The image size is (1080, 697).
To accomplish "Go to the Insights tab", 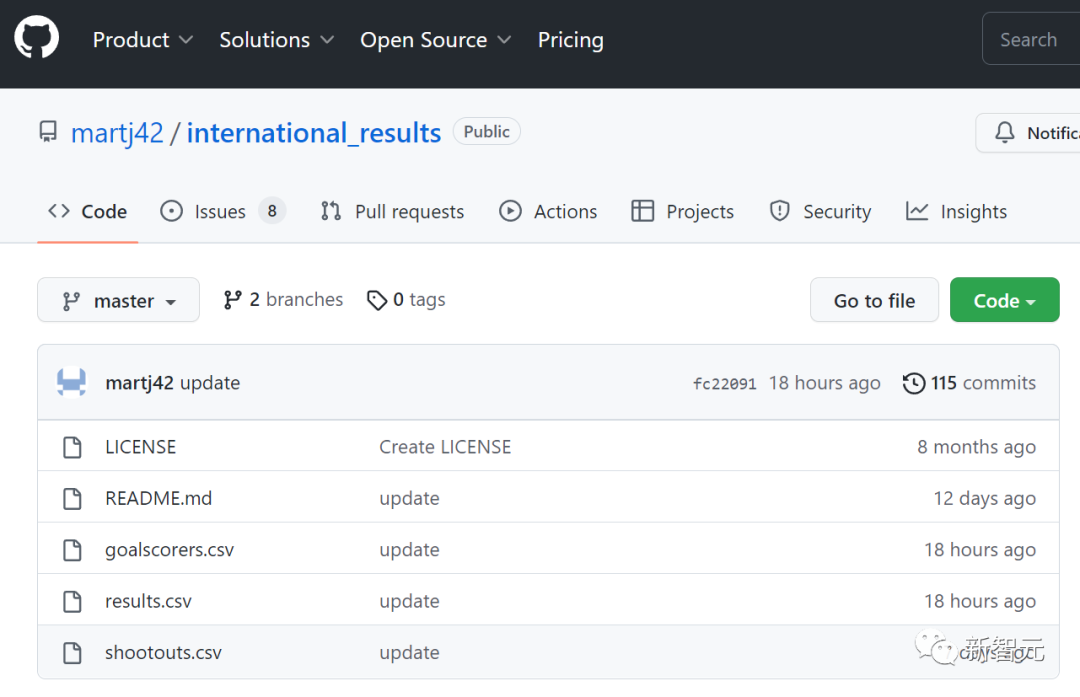I will coord(956,212).
